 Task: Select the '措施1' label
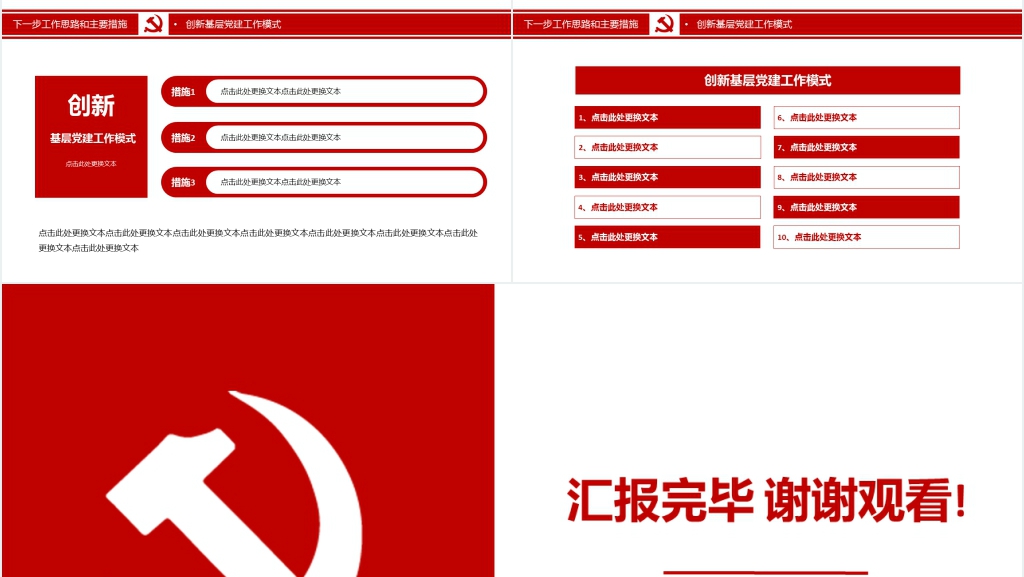point(183,91)
